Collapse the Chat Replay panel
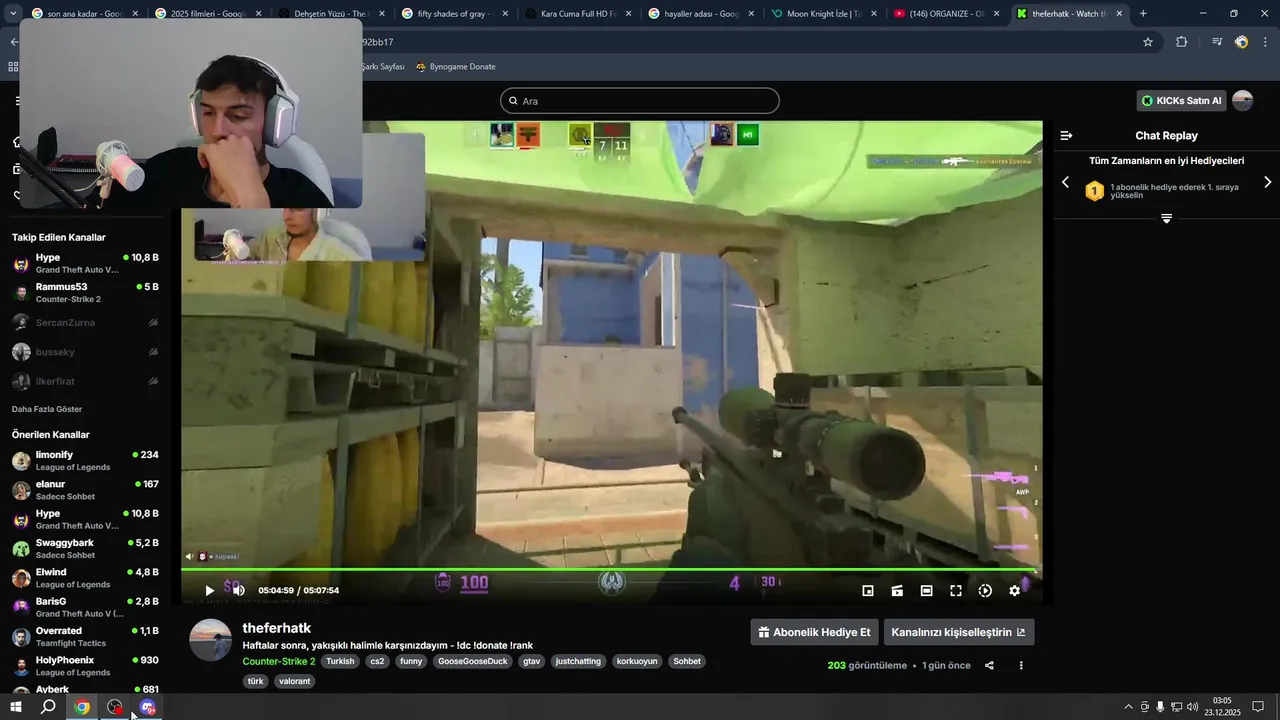The image size is (1280, 720). click(1066, 135)
